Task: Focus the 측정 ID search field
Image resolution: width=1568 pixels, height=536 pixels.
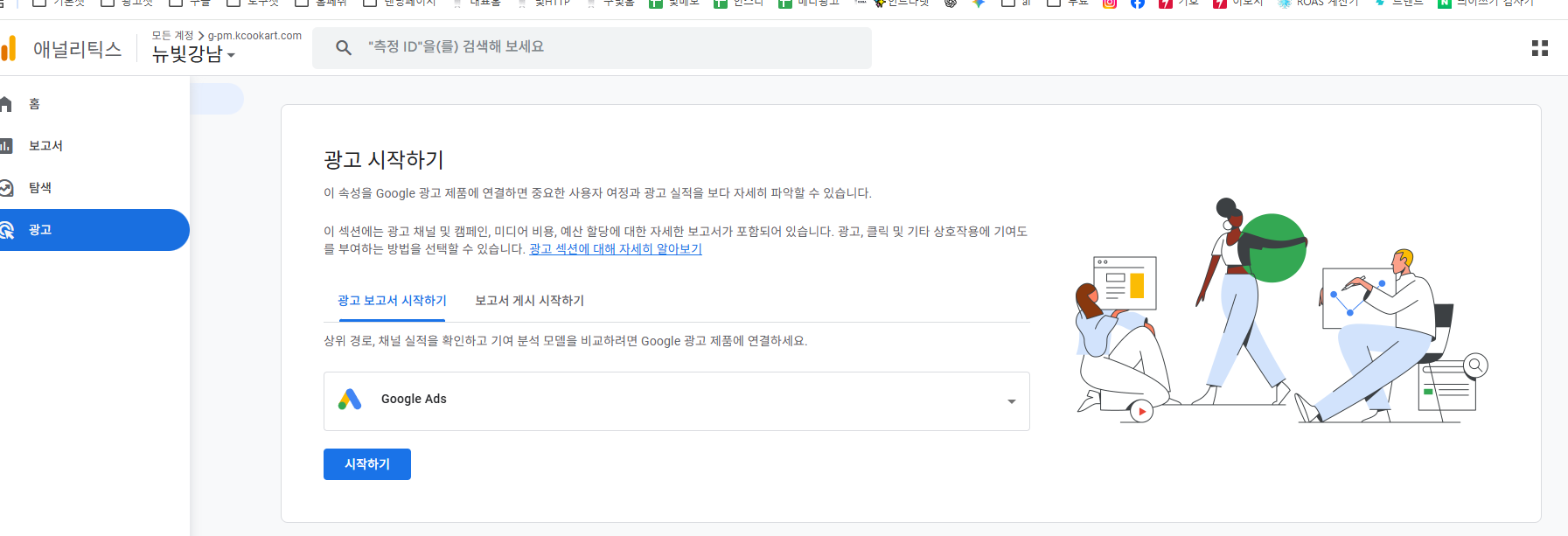Action: pos(592,47)
